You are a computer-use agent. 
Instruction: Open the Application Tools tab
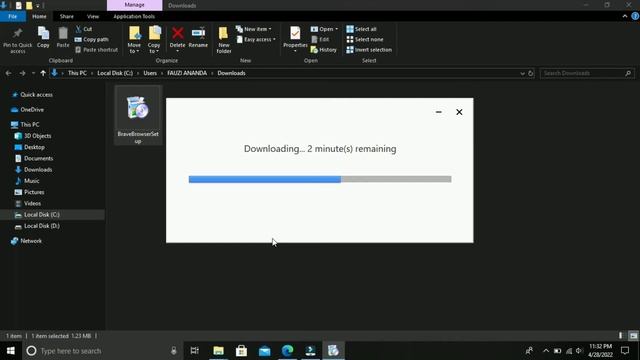tap(134, 16)
